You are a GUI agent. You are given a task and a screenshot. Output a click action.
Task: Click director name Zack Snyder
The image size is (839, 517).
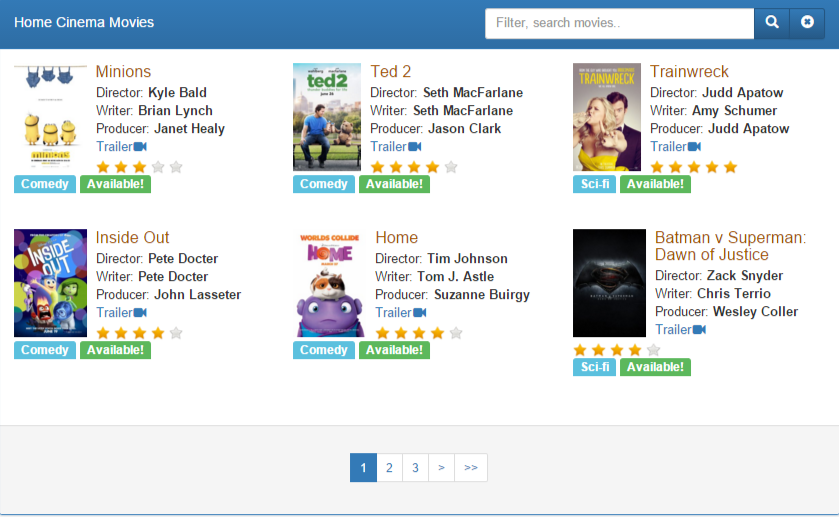pos(745,276)
